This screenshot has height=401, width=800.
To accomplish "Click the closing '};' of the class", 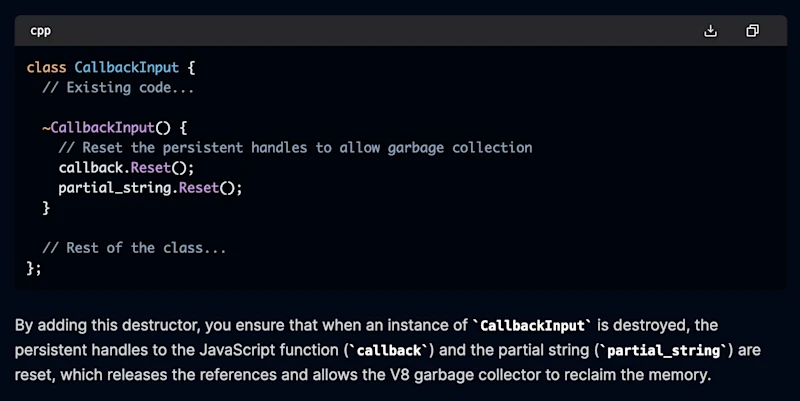I will 34,268.
